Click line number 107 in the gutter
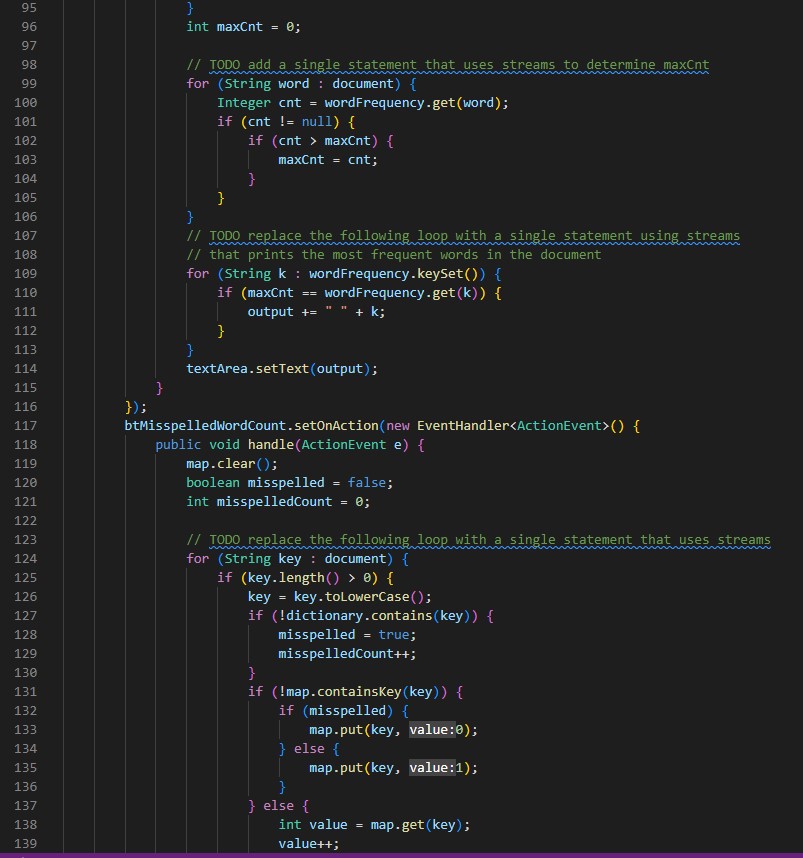Screen dimensions: 803x858 [x=29, y=235]
